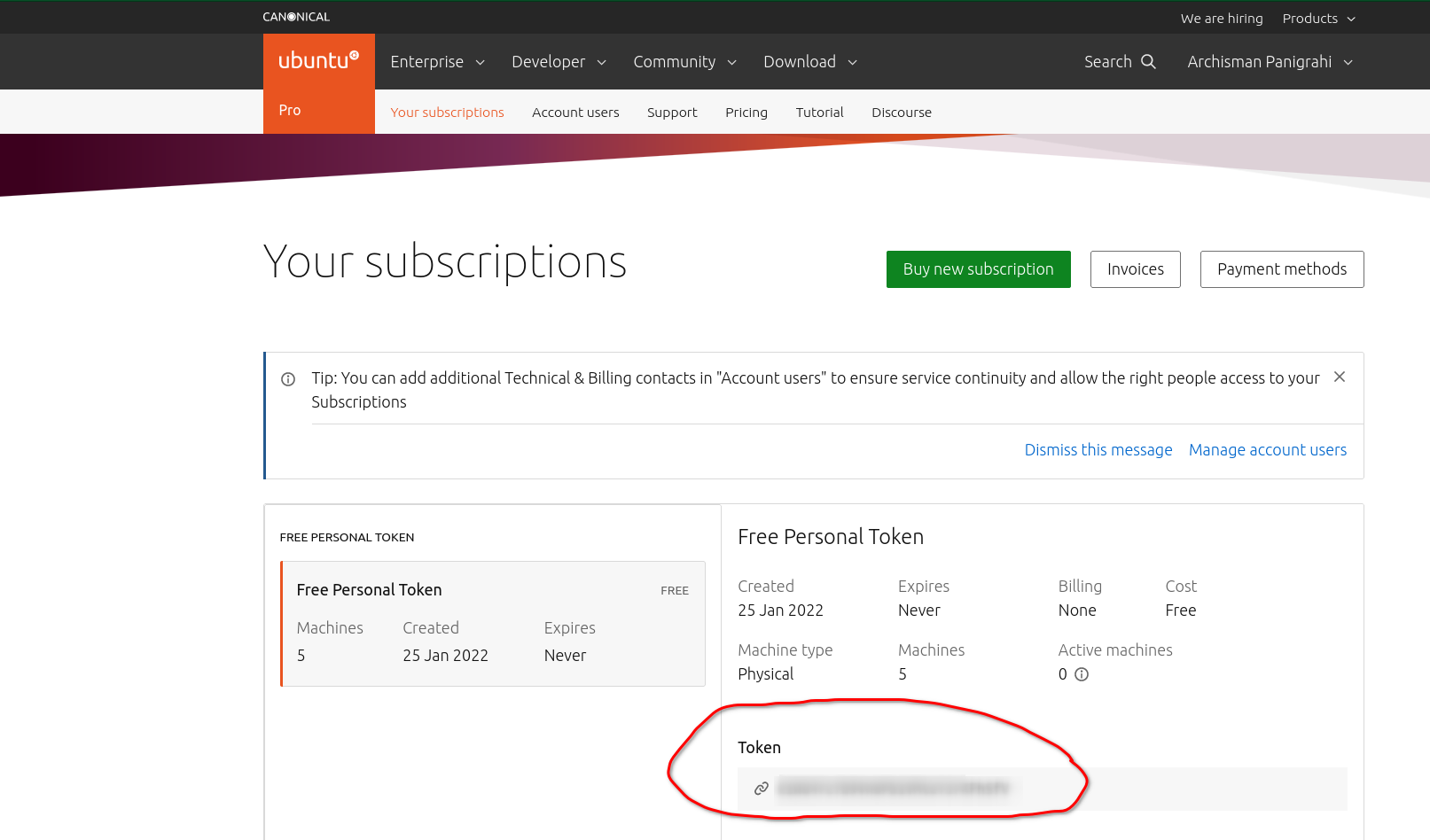Click Manage account users link
This screenshot has width=1430, height=840.
(x=1267, y=450)
